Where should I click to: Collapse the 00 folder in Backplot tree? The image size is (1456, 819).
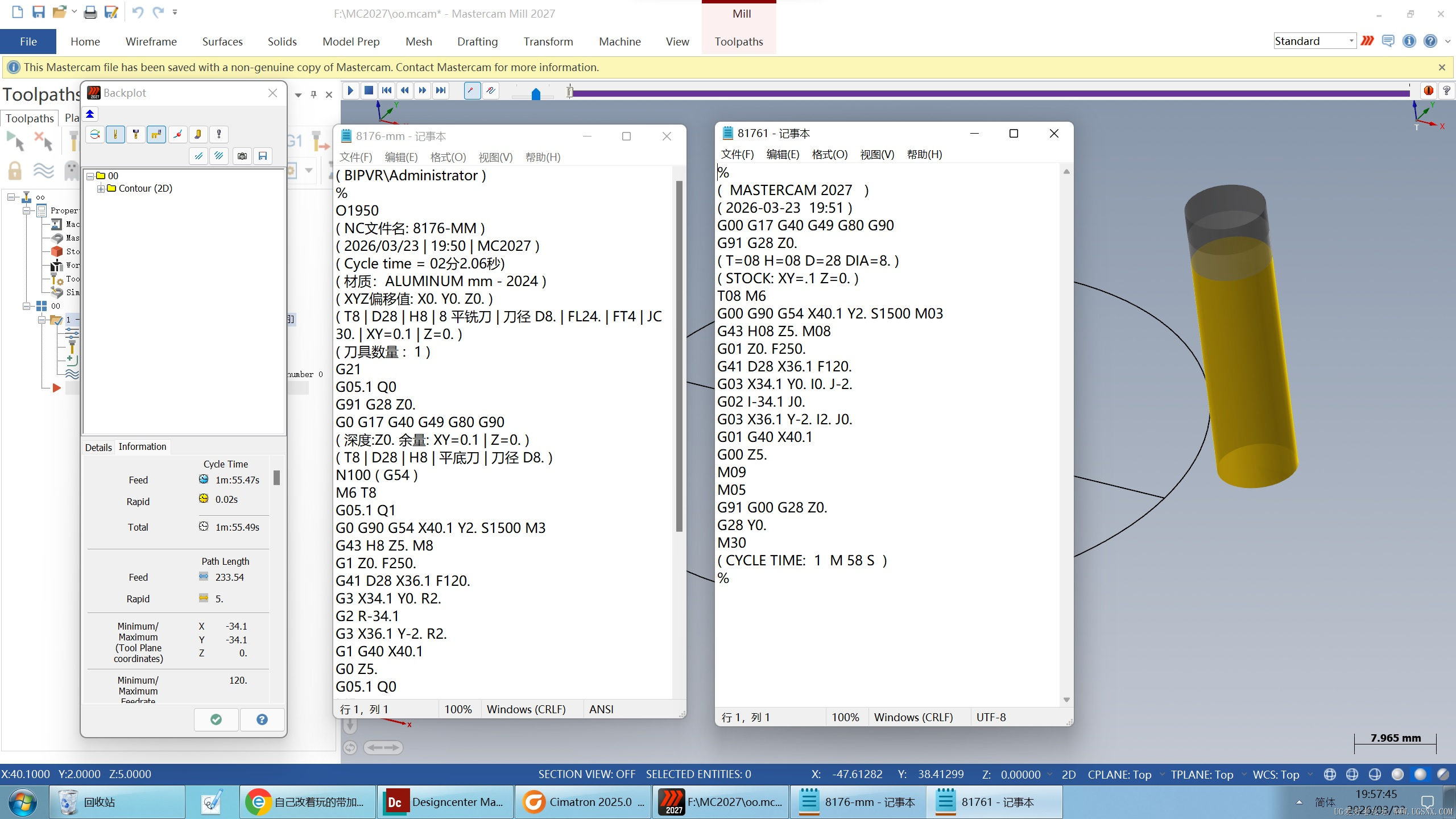(x=90, y=176)
